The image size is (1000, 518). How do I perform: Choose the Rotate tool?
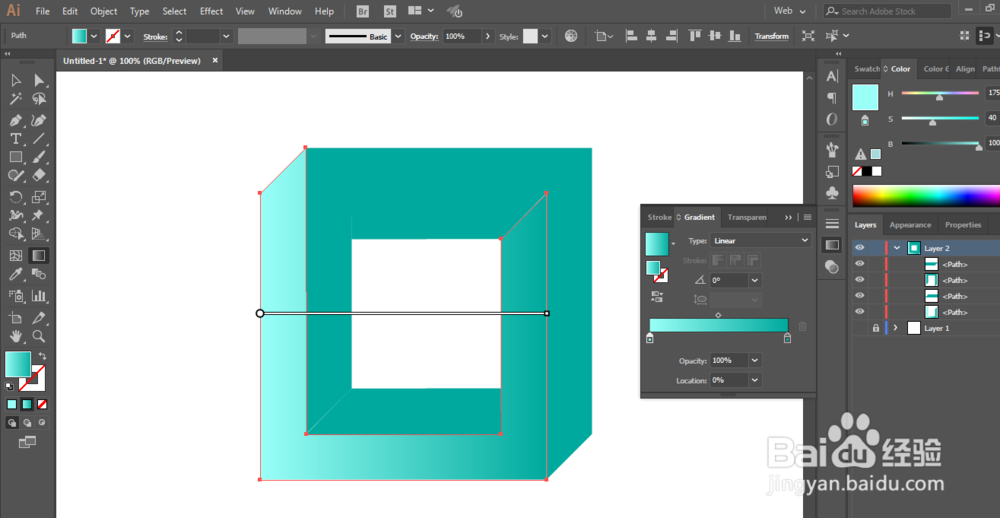click(x=16, y=197)
